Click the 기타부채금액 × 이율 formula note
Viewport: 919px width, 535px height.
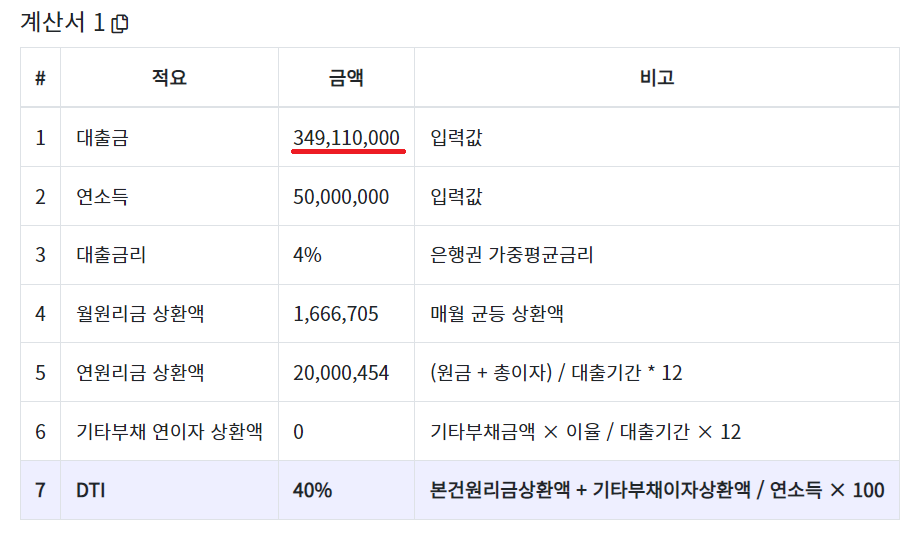[x=586, y=432]
